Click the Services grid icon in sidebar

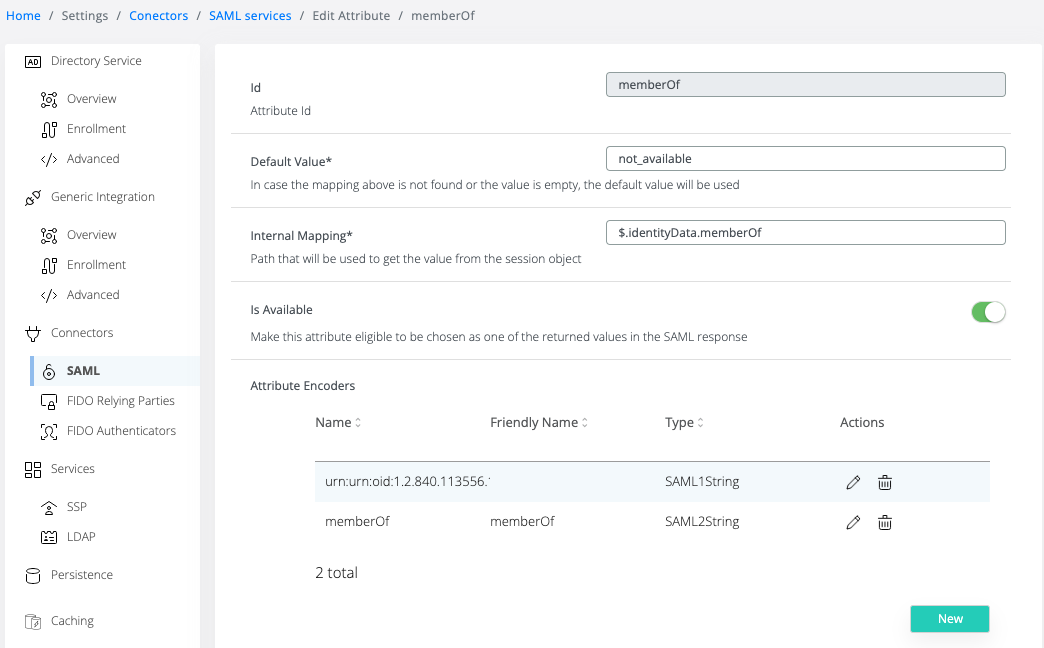32,469
